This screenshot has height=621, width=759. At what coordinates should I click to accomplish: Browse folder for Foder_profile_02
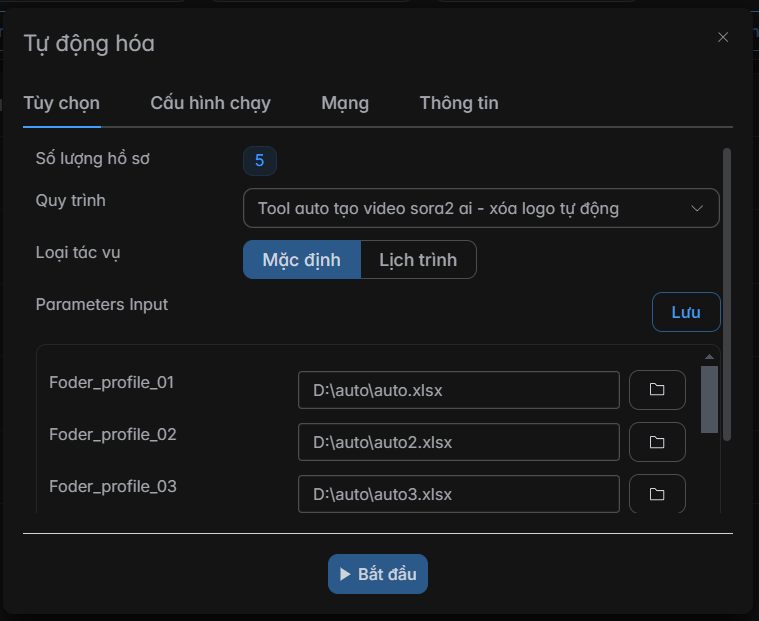point(657,442)
